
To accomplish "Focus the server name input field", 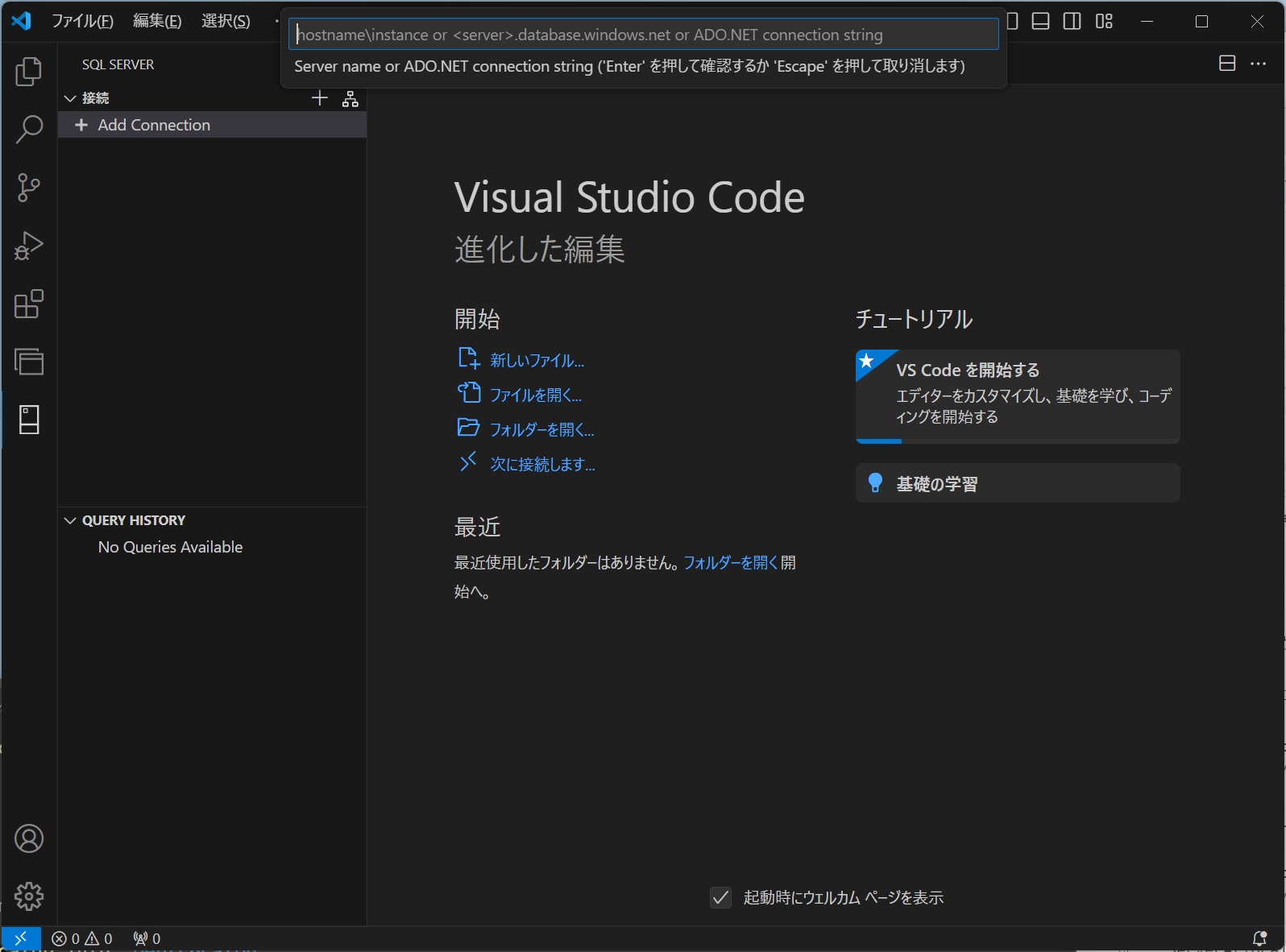I will click(644, 35).
